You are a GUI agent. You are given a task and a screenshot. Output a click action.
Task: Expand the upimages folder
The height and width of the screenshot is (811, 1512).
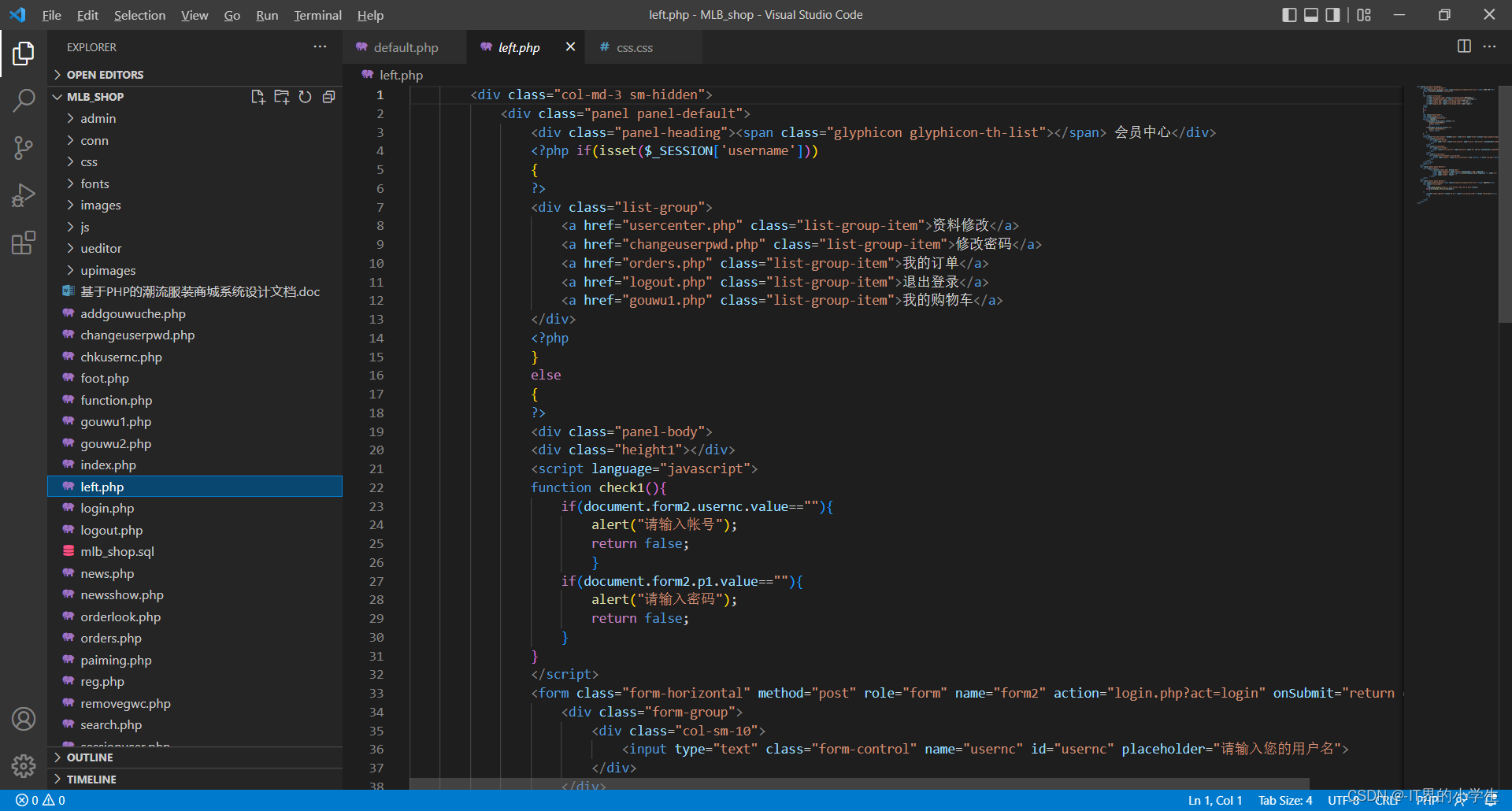click(x=195, y=271)
